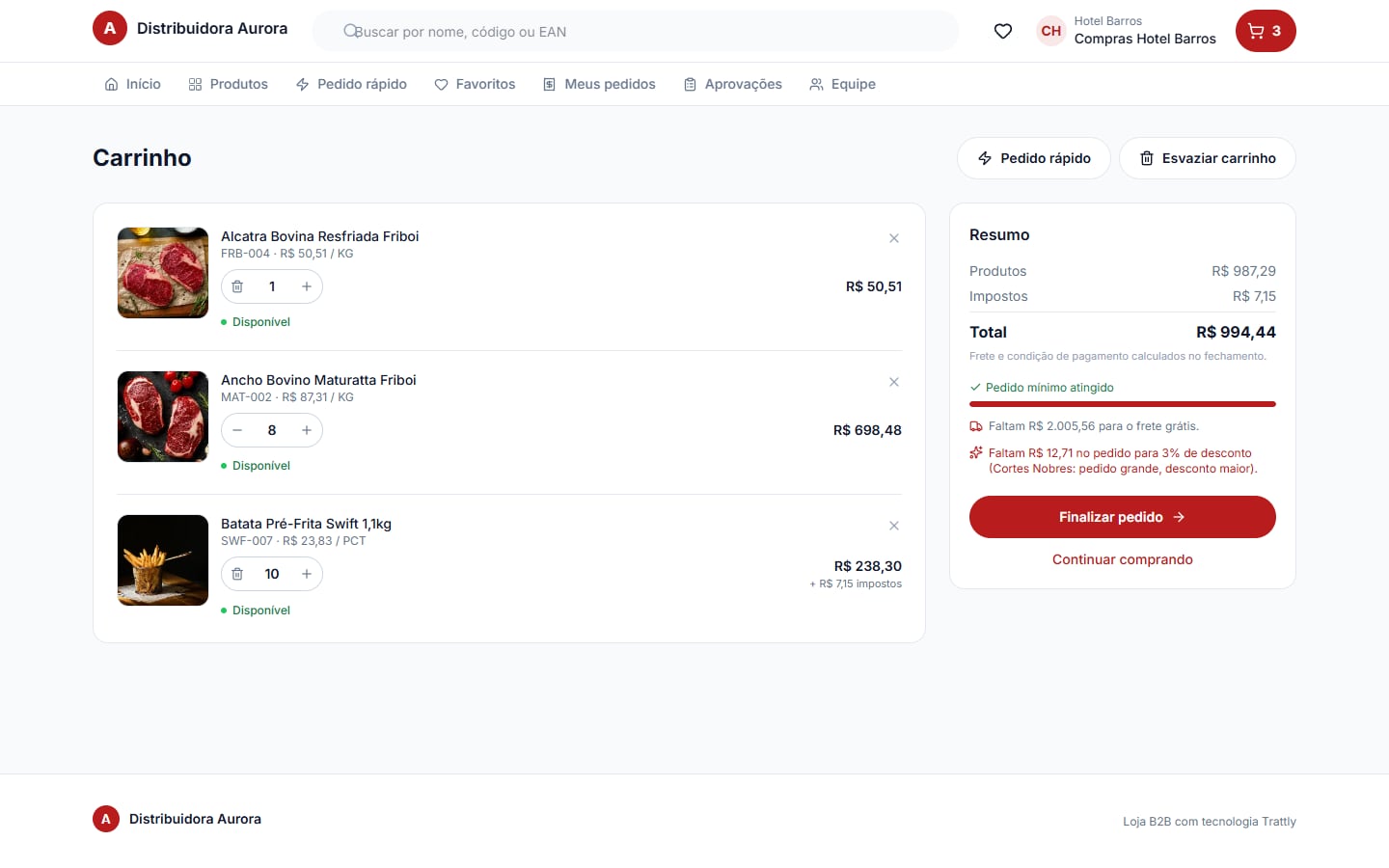Click the total value R$ 994,44

[x=1236, y=332]
